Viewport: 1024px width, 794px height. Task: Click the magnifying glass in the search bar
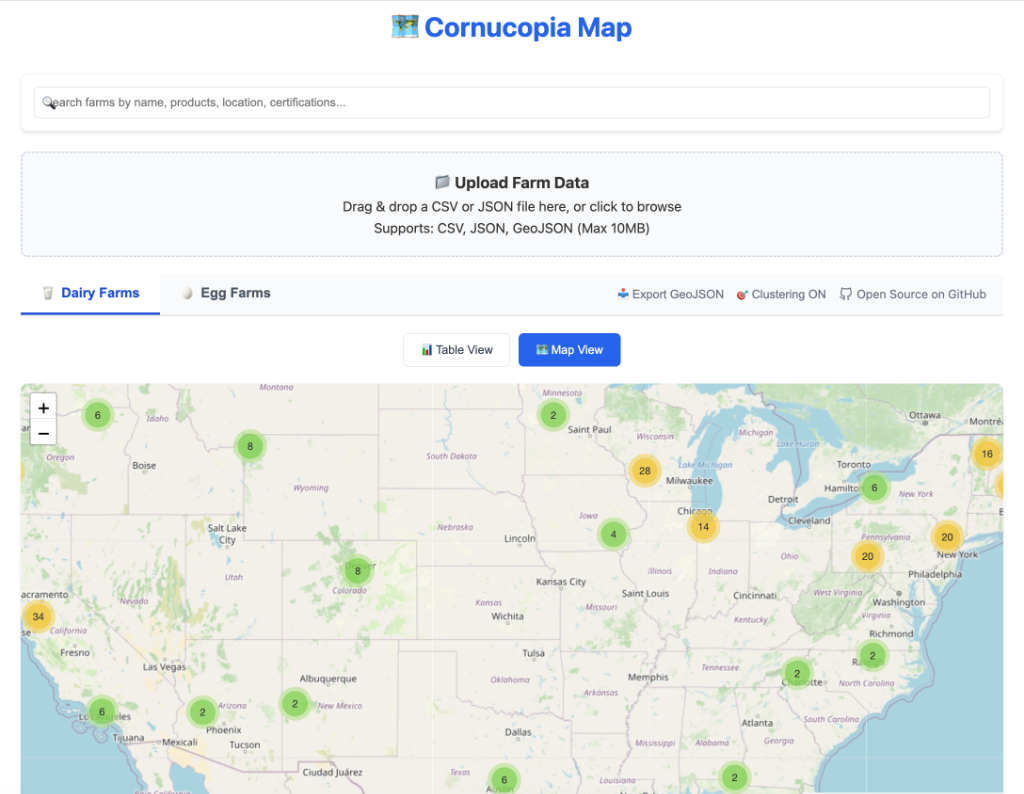pos(48,102)
